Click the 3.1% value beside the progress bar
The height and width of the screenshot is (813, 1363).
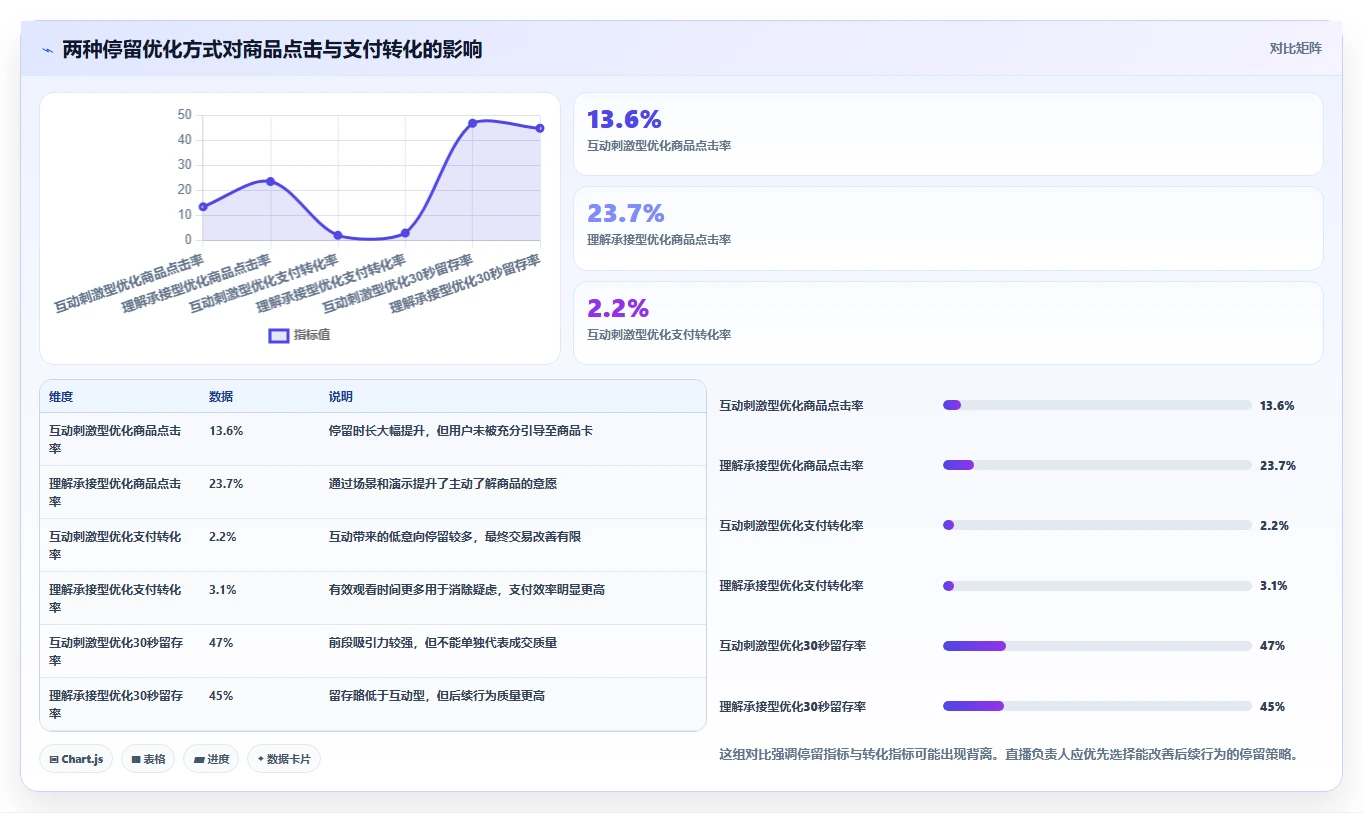click(1274, 586)
